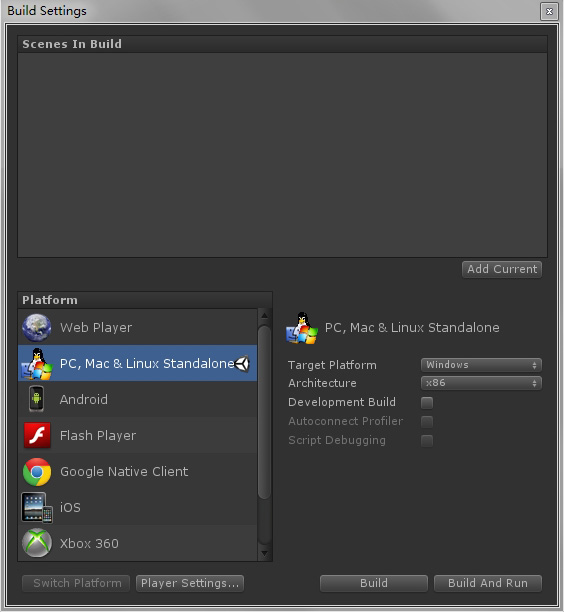This screenshot has width=564, height=612.
Task: Click the PC, Mac & Linux penguin icon in list
Action: click(x=37, y=364)
